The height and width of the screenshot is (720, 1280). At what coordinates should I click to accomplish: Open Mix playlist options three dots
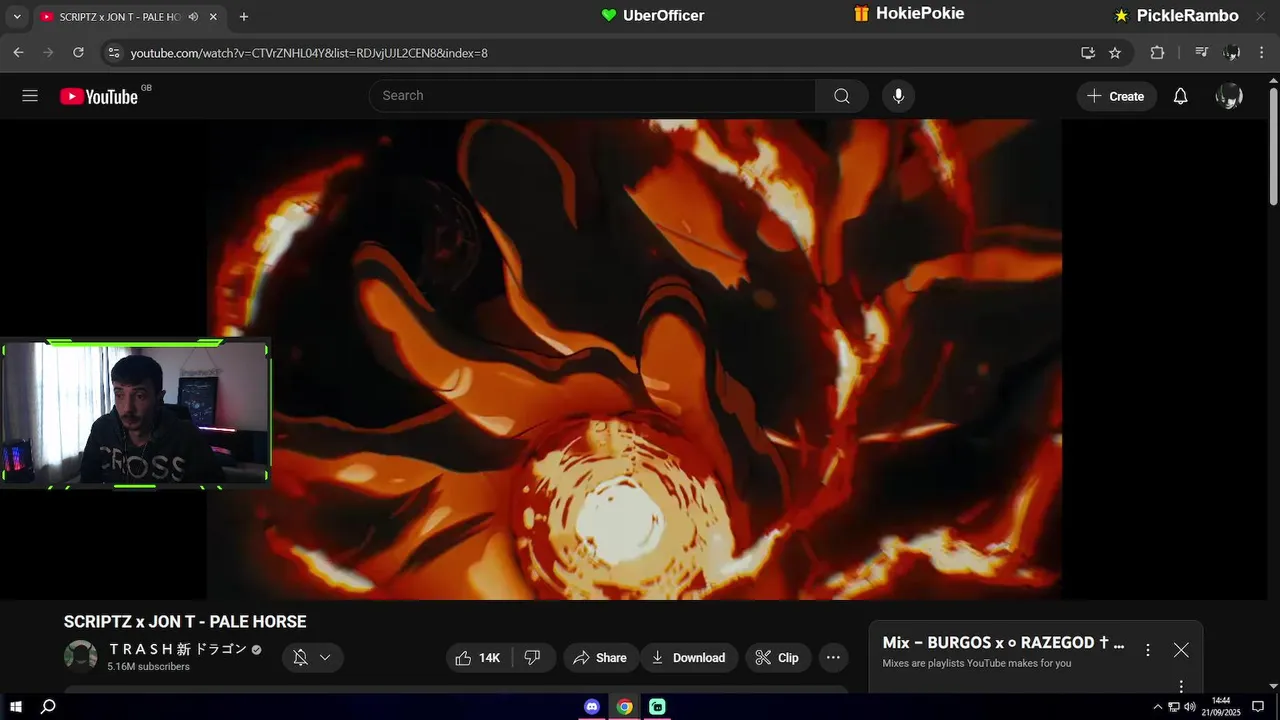[1148, 650]
